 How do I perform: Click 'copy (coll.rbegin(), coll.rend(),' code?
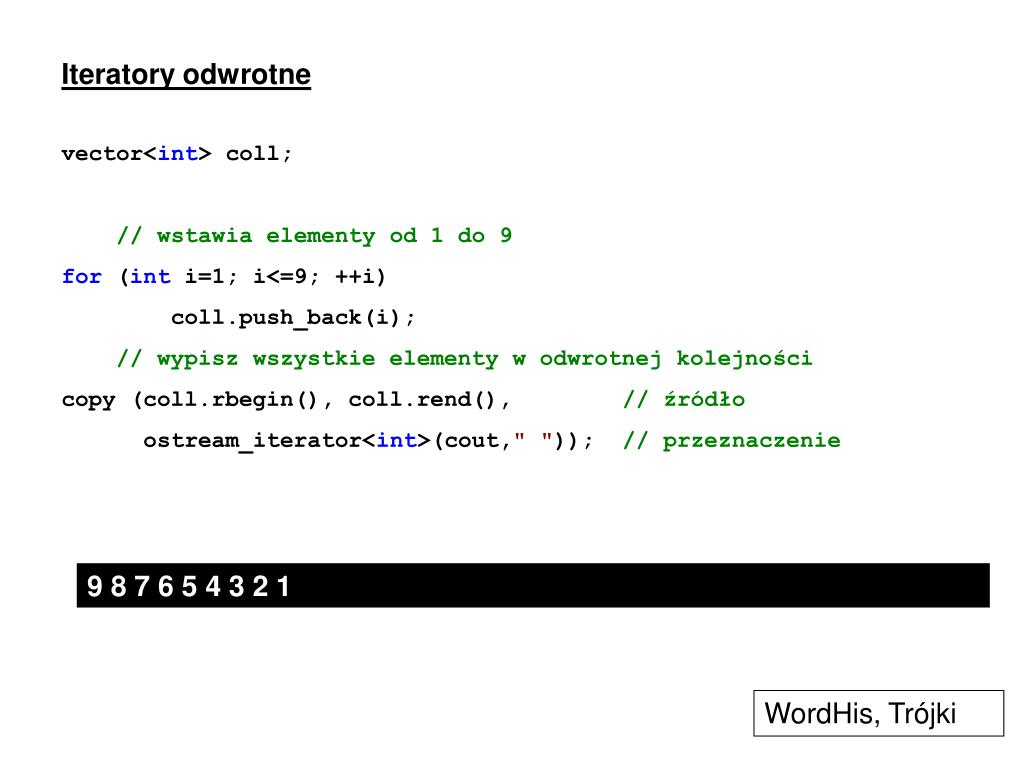coord(285,400)
